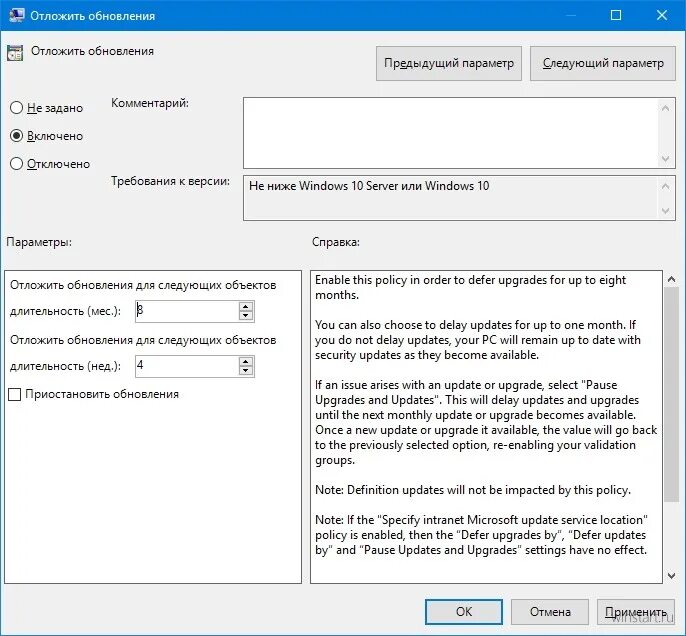Screen dimensions: 686x636
Task: Click help panel scroll up arrow
Action: [x=672, y=279]
